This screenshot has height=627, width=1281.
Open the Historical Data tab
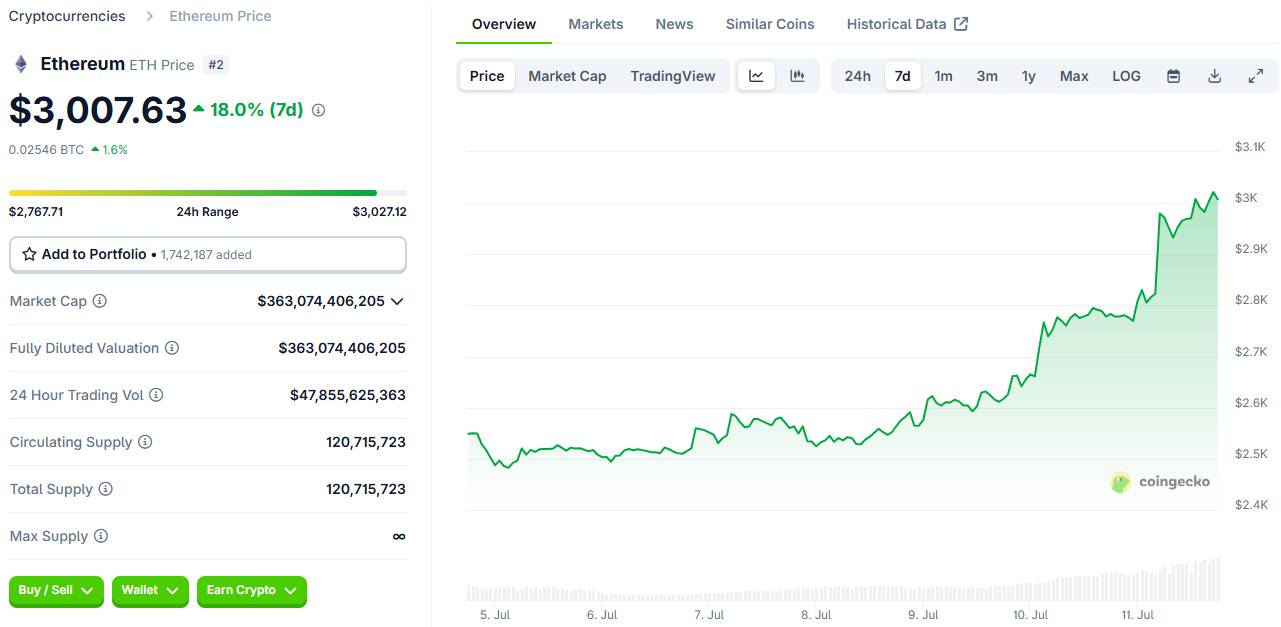pos(907,24)
